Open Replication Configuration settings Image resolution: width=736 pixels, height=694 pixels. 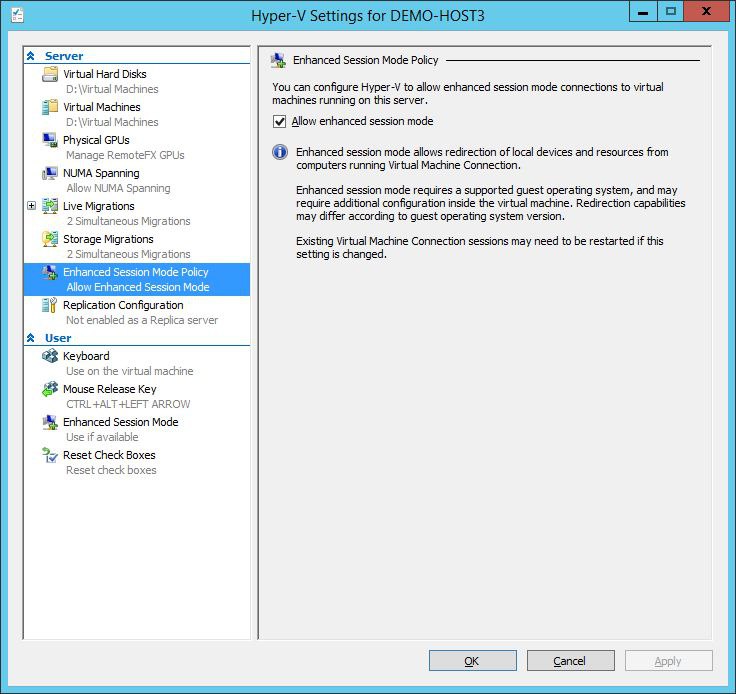click(x=123, y=305)
